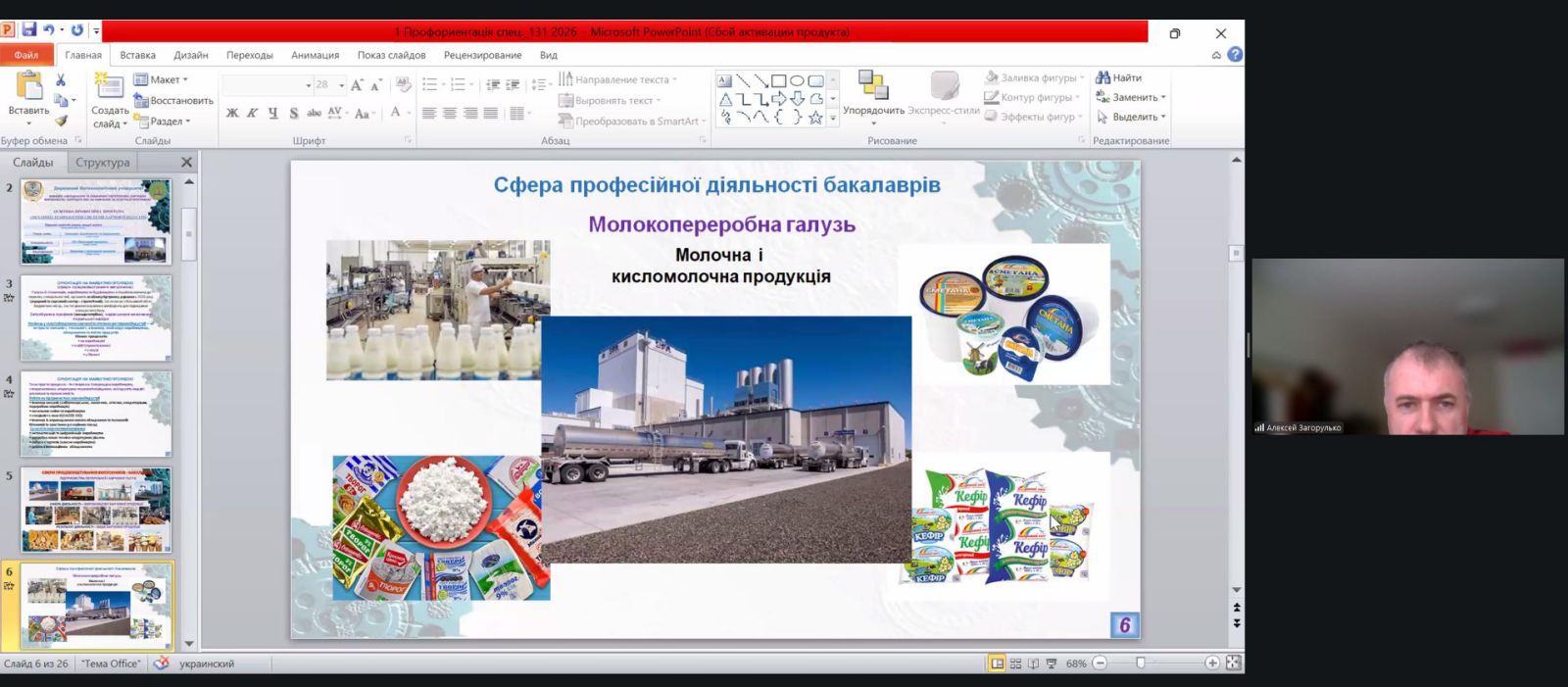
Task: Click the Найти binoculars button
Action: 1118,77
